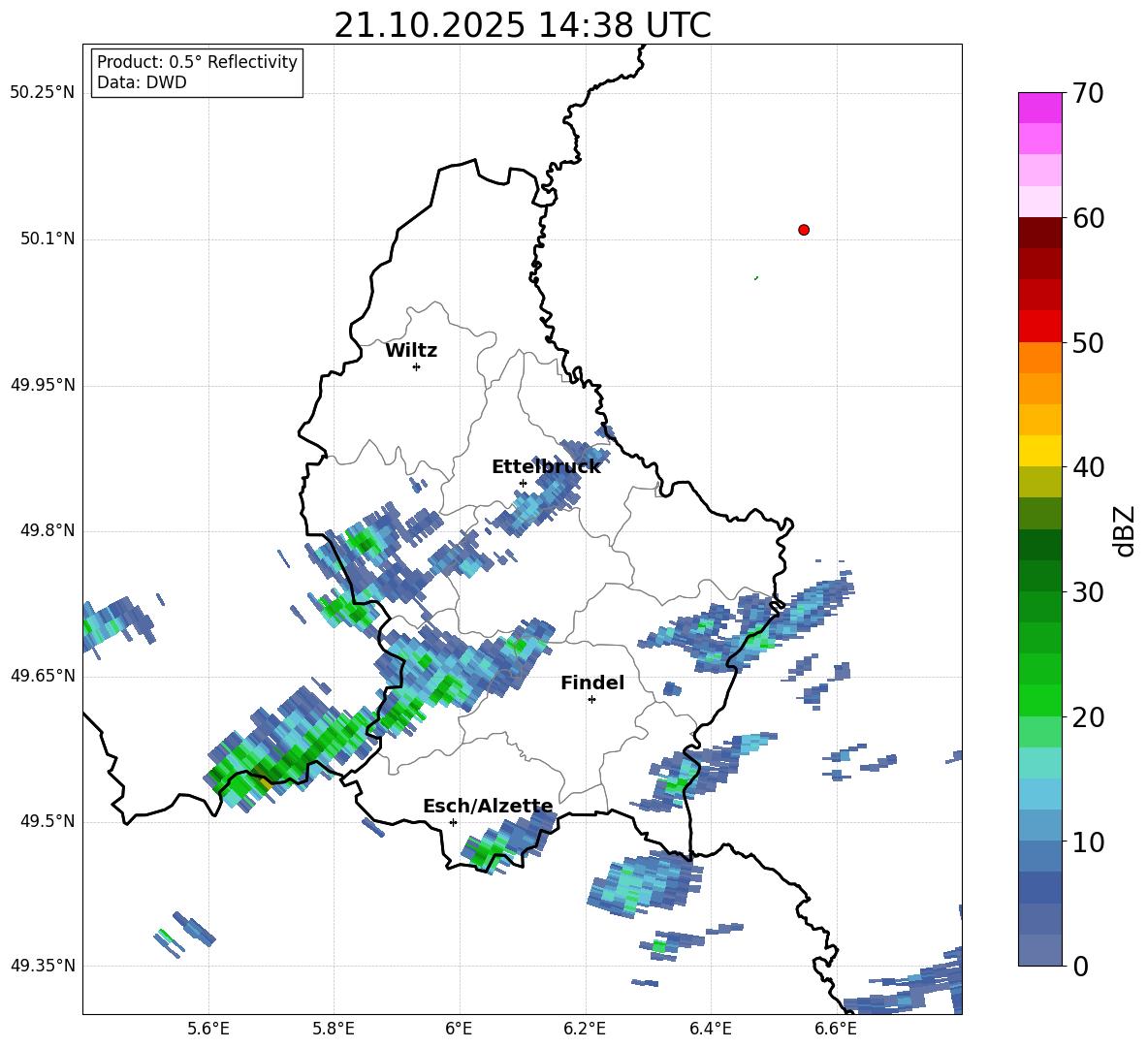Click the 10 colorbar tick label
The image size is (1148, 1048).
(x=1088, y=842)
